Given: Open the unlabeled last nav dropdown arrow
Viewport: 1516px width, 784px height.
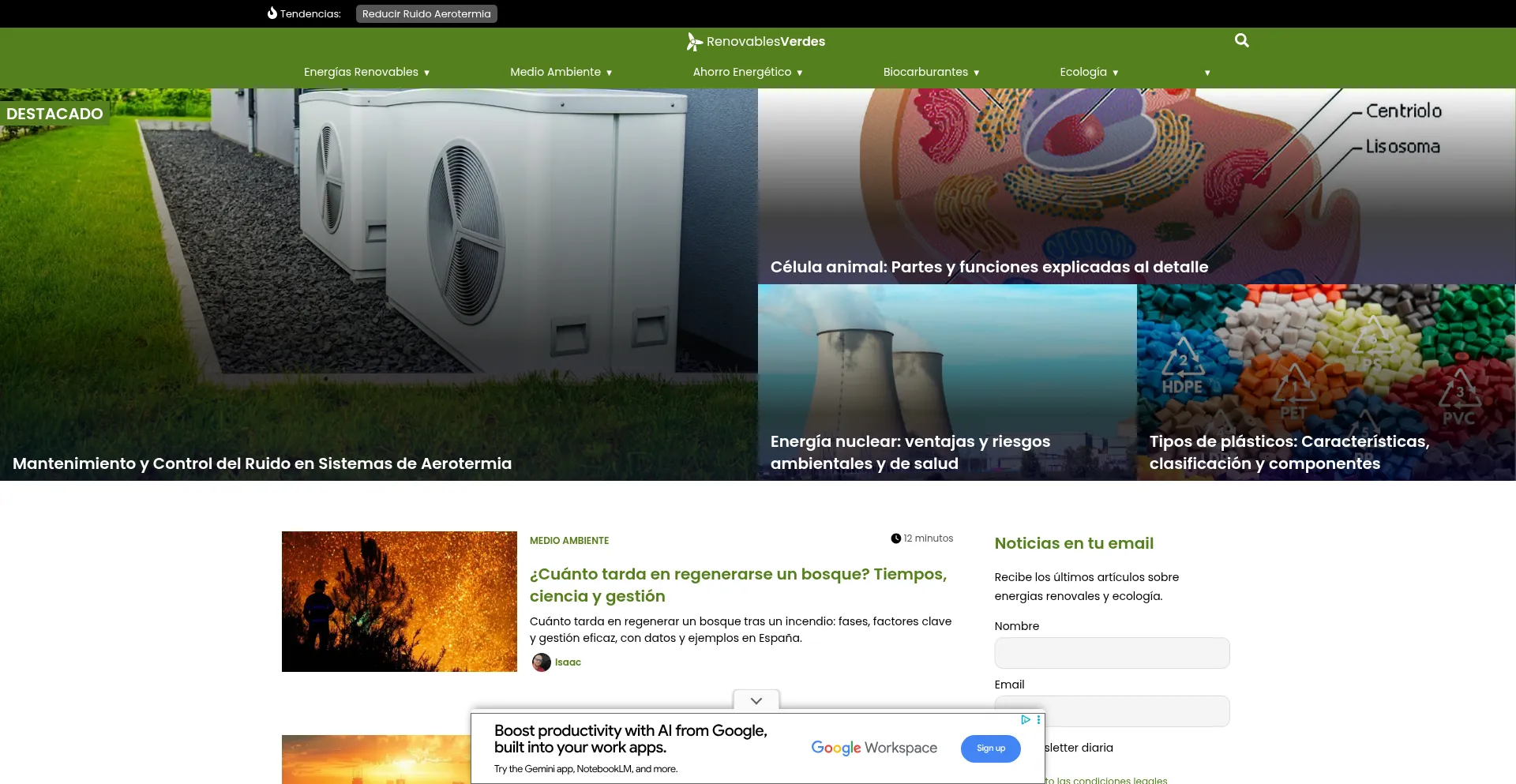Looking at the screenshot, I should [1206, 73].
